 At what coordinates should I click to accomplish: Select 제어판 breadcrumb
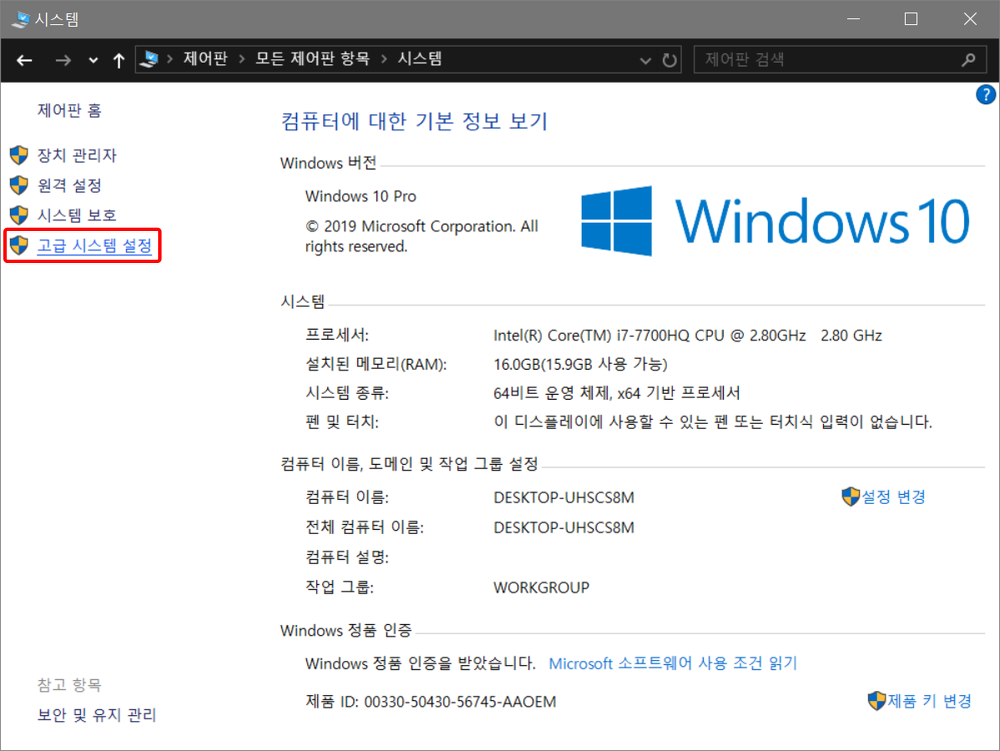[205, 59]
